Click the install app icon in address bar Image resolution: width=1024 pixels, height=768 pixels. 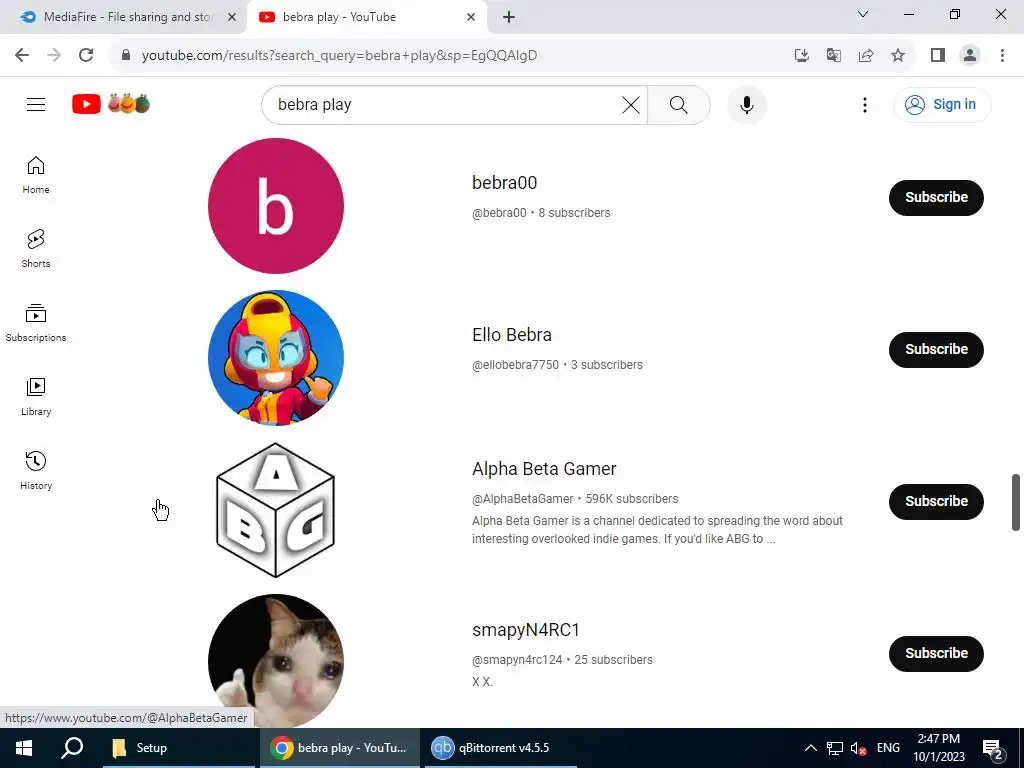pyautogui.click(x=801, y=55)
